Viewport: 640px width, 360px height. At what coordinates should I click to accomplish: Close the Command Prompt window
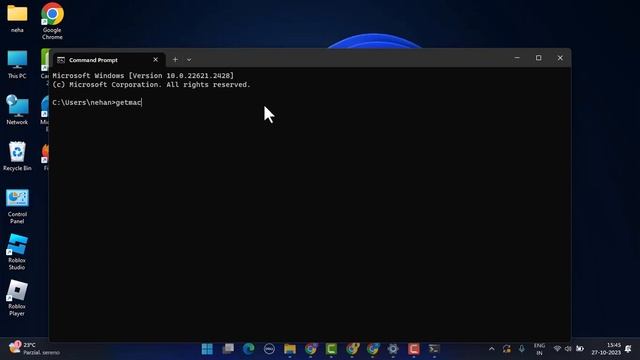[x=560, y=58]
